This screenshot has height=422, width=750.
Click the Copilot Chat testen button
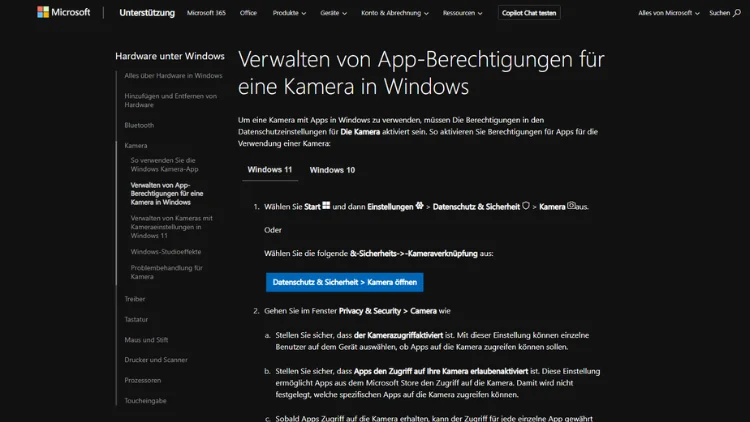click(x=529, y=13)
